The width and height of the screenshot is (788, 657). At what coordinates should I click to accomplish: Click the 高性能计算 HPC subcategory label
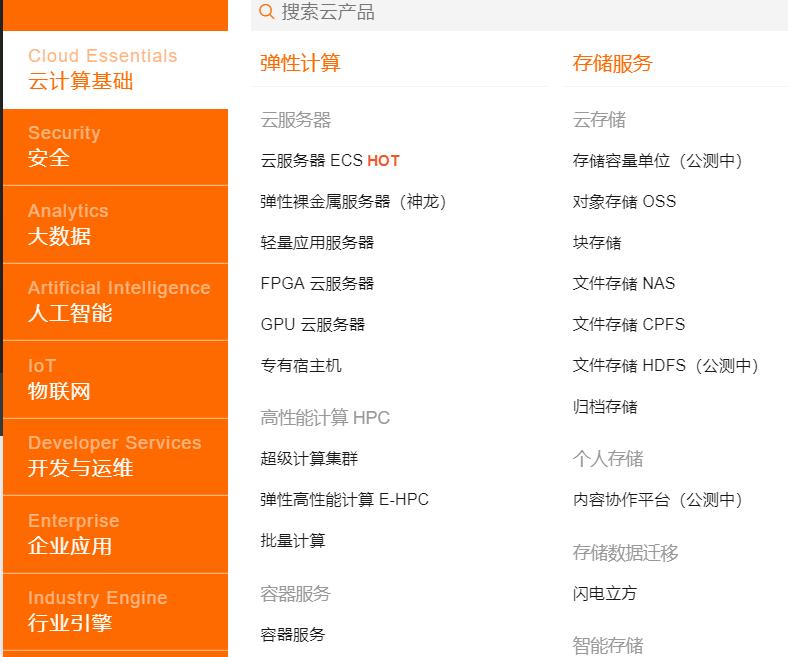click(325, 418)
